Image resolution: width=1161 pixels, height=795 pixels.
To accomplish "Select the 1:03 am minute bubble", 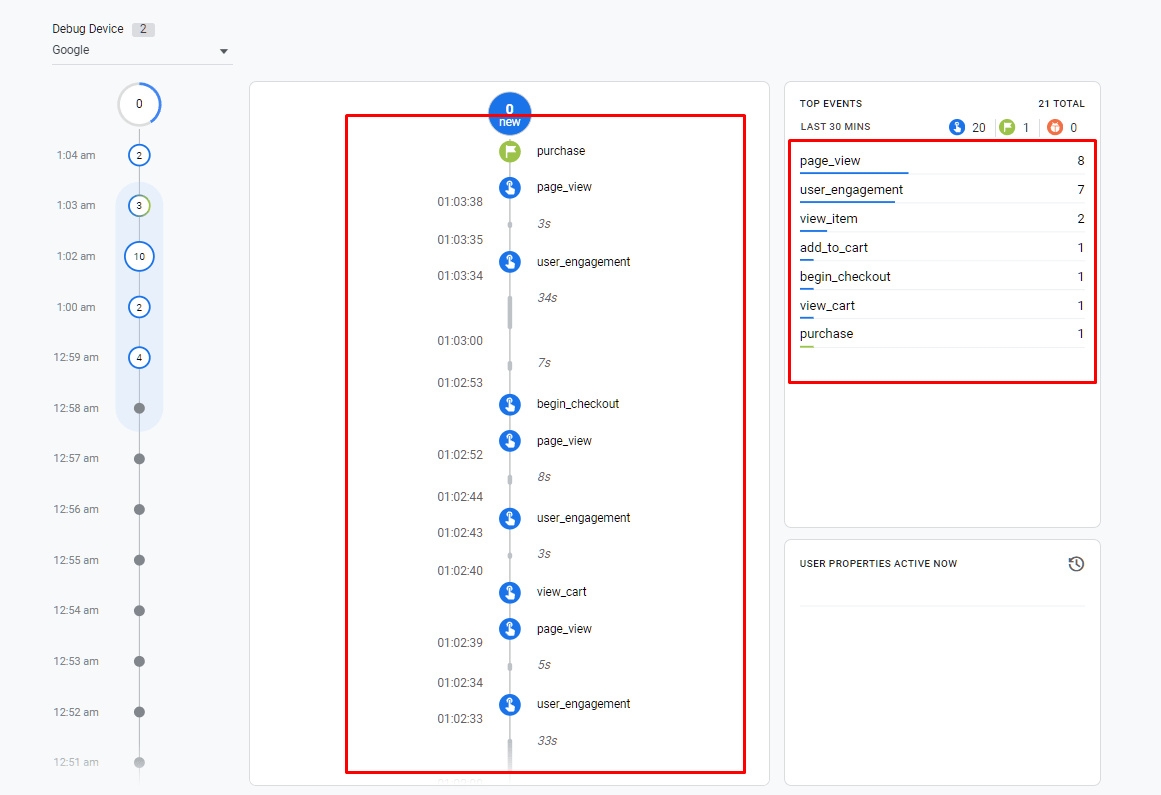I will 139,206.
